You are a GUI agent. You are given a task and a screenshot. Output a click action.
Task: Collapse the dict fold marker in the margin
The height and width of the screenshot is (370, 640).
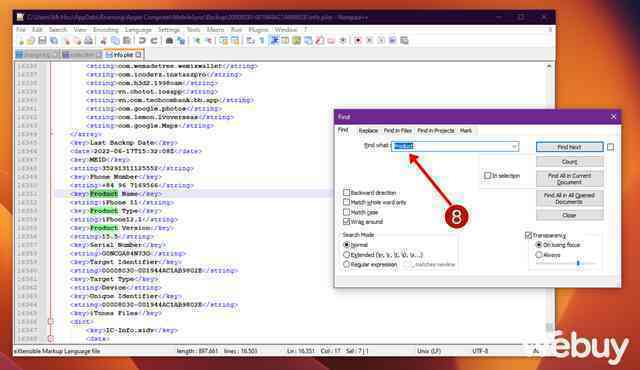point(51,321)
